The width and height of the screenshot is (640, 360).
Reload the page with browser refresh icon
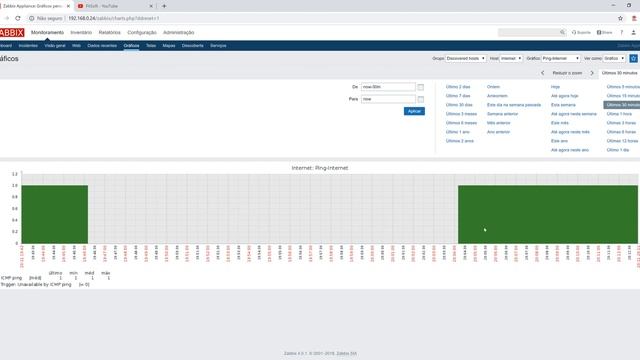18,18
